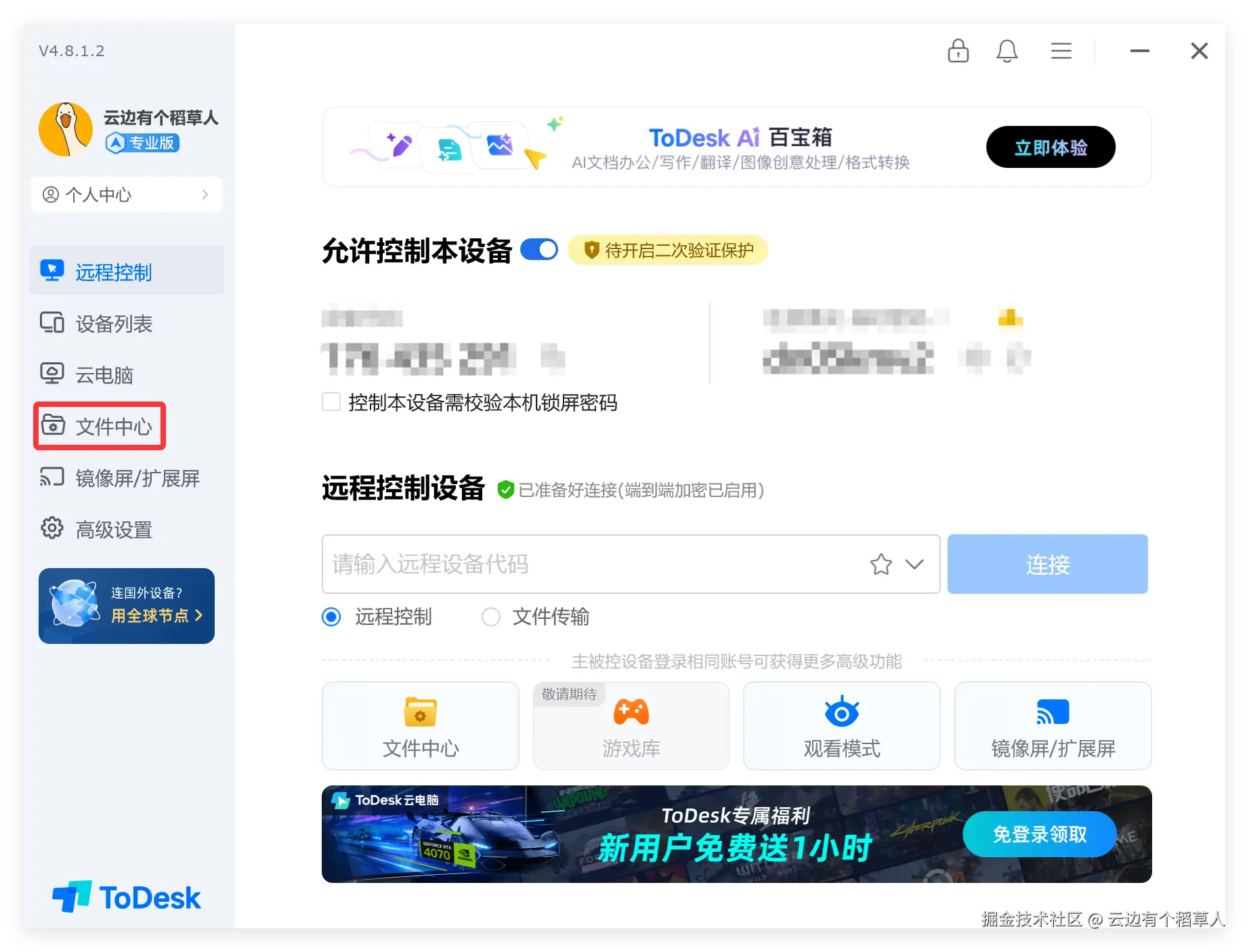Select 远程控制 radio option
Image resolution: width=1249 pixels, height=952 pixels.
point(331,617)
